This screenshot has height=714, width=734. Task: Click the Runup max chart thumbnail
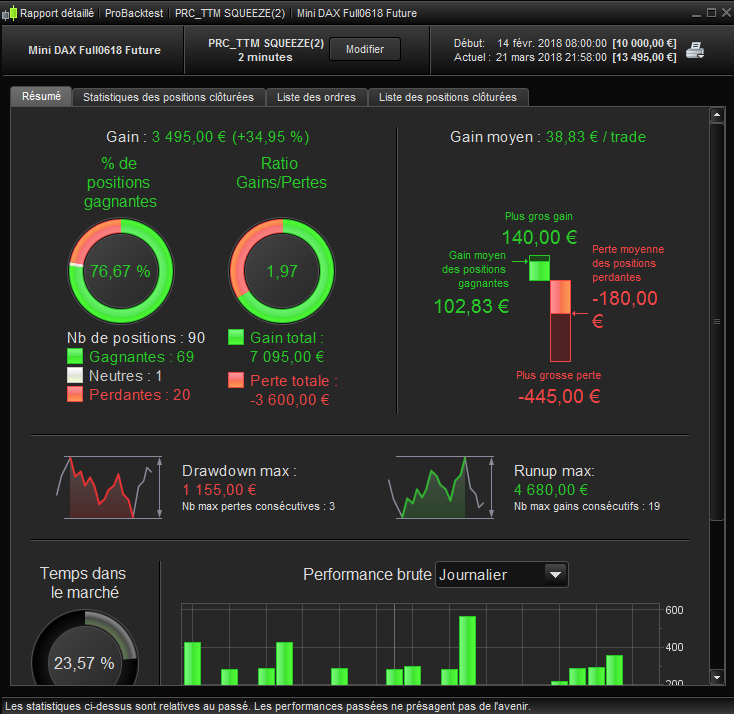[x=442, y=487]
